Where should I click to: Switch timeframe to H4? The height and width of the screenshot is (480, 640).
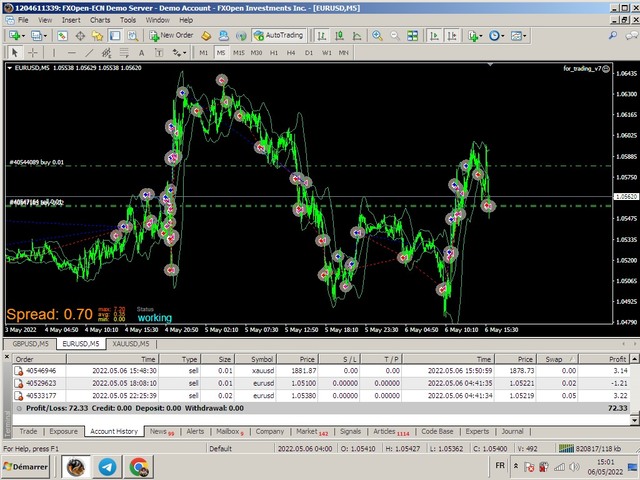291,53
